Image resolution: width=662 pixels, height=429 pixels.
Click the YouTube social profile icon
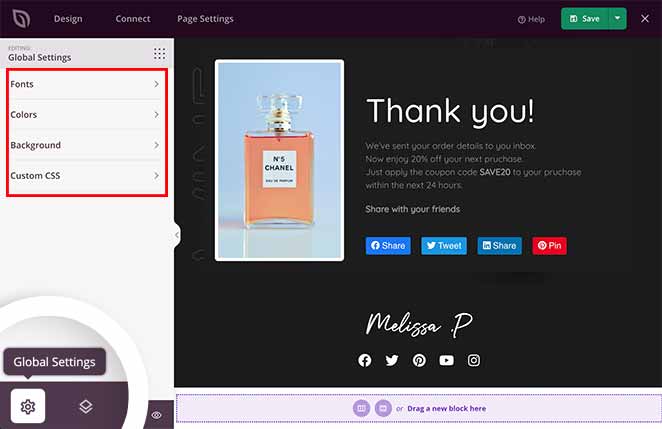point(446,360)
